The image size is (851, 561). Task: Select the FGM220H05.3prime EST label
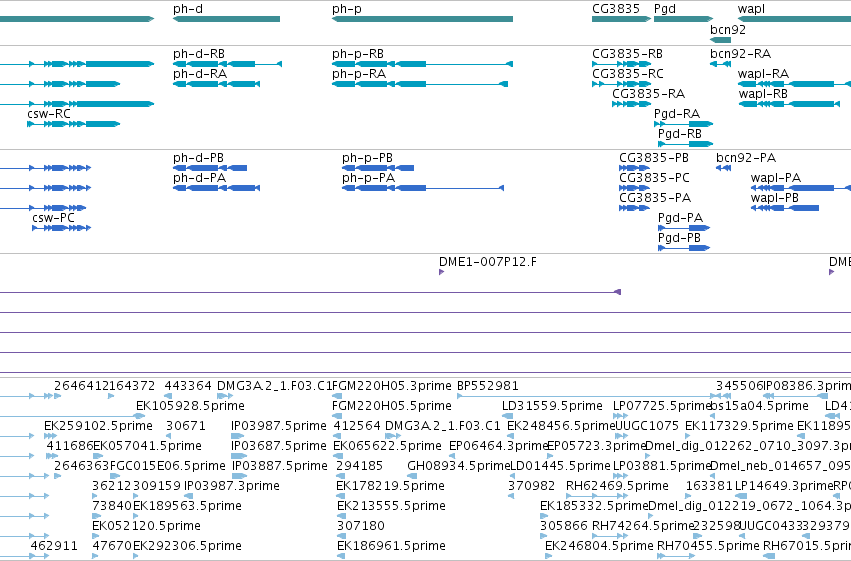click(x=391, y=386)
